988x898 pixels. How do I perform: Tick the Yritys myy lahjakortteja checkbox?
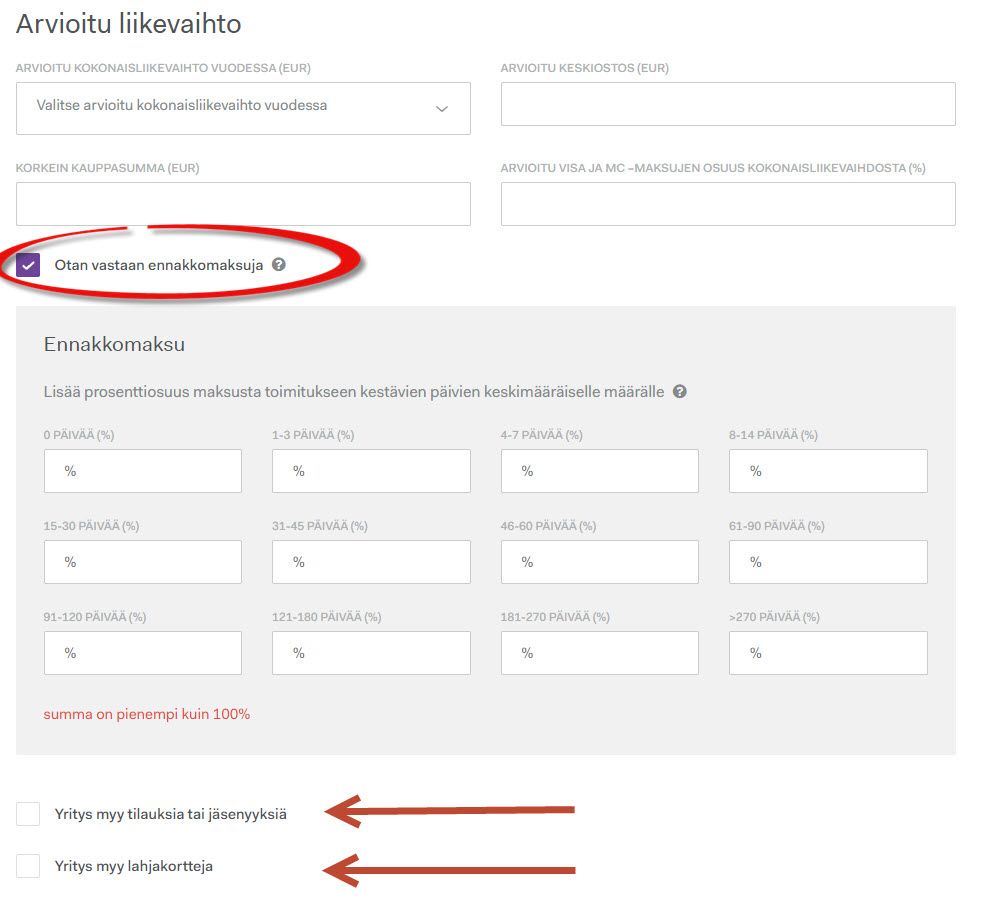point(28,866)
